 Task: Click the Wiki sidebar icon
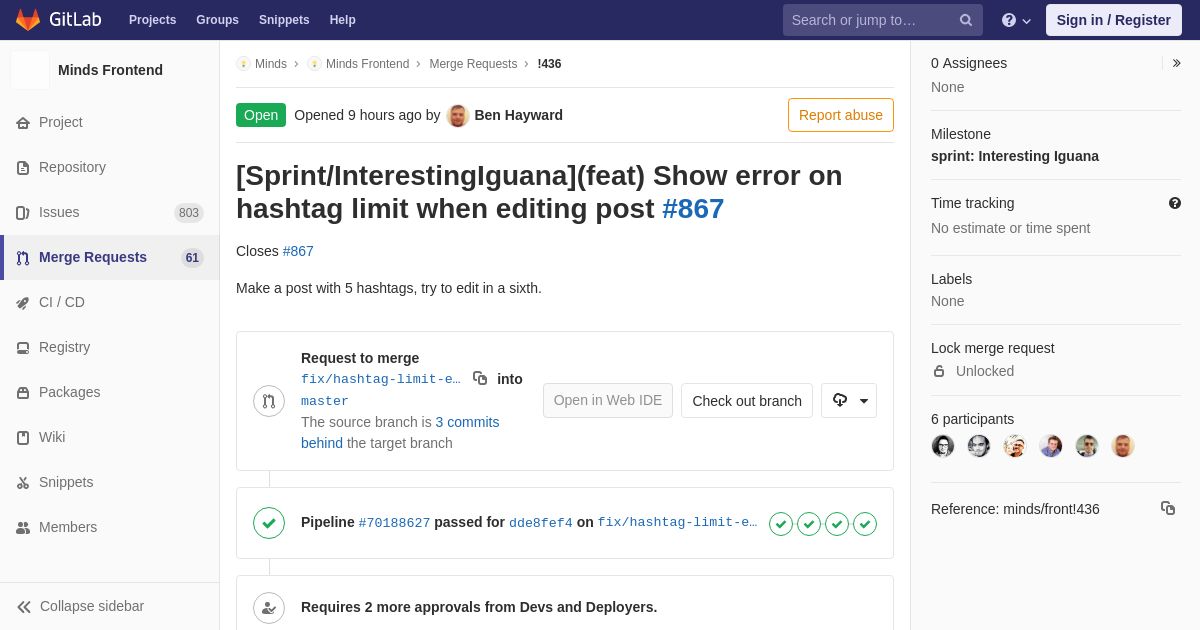point(23,438)
